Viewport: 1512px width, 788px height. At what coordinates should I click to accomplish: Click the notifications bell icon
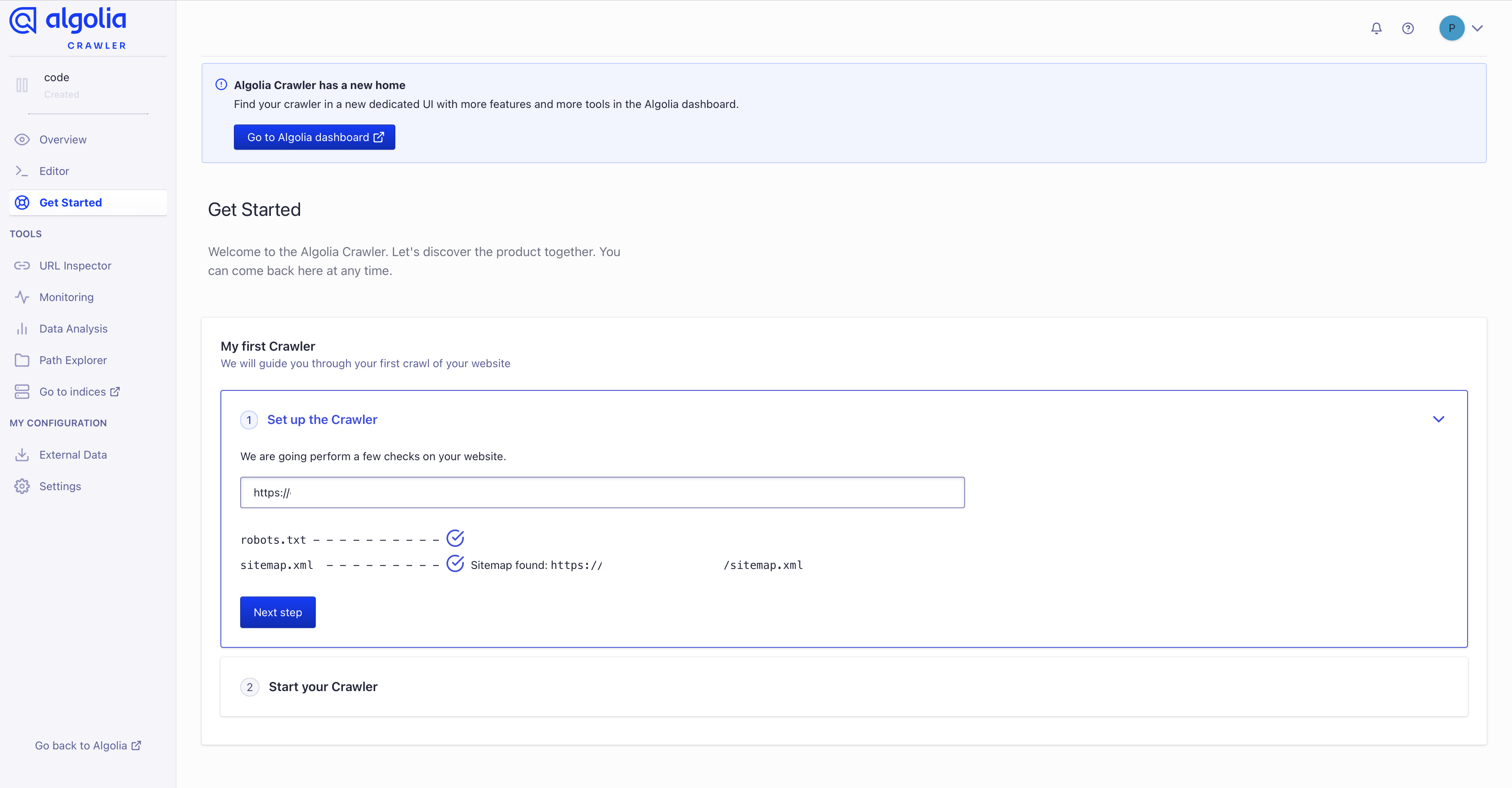[x=1376, y=28]
